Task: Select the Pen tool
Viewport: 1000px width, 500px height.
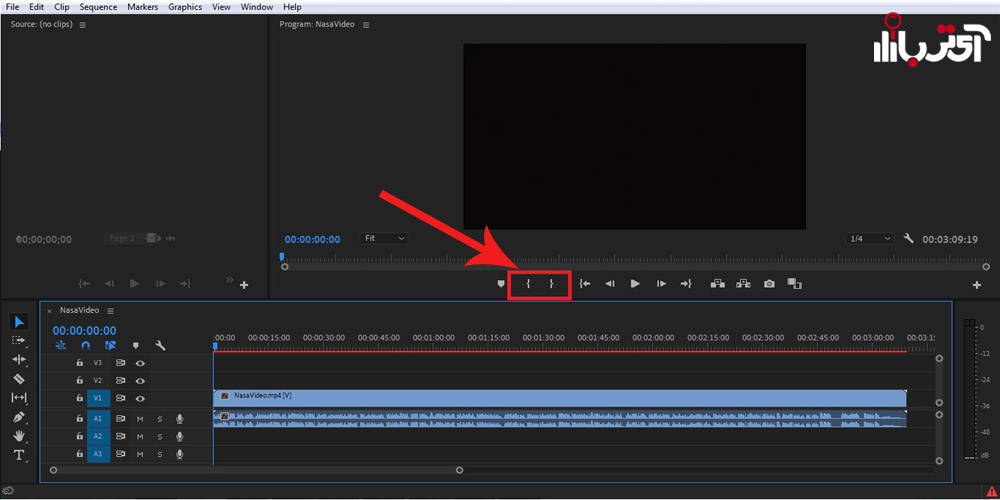Action: point(18,417)
